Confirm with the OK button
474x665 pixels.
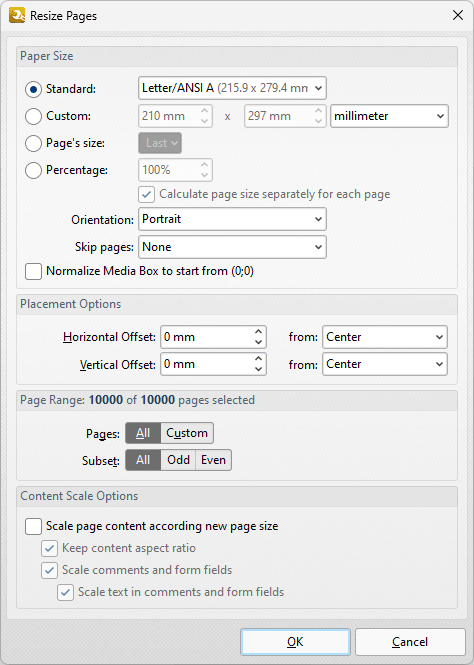click(295, 642)
